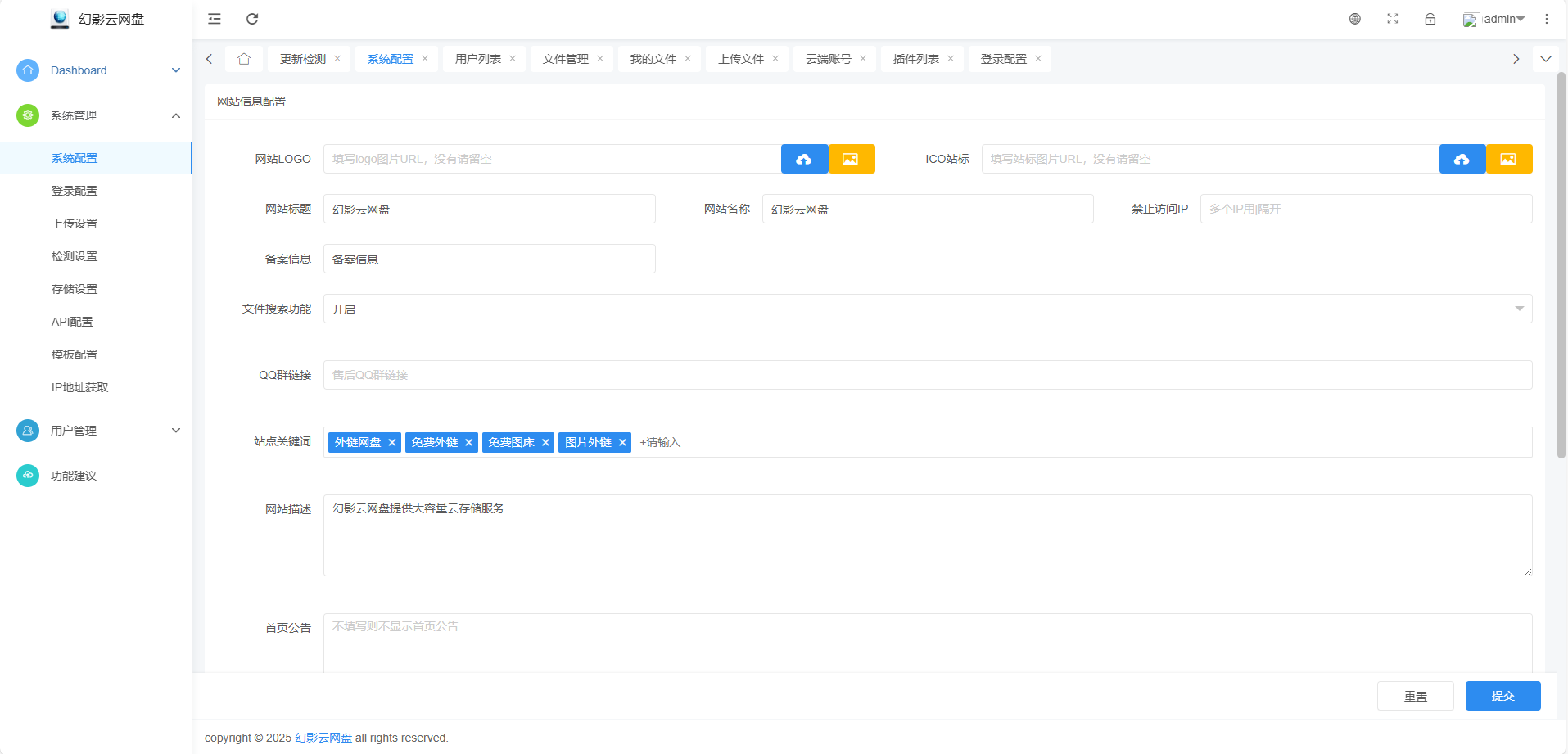The height and width of the screenshot is (754, 1568).
Task: Upload website LOGO via blue cloud button
Action: (x=804, y=159)
